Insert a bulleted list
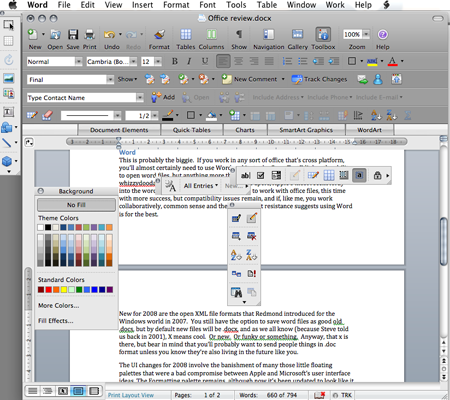 tap(303, 61)
